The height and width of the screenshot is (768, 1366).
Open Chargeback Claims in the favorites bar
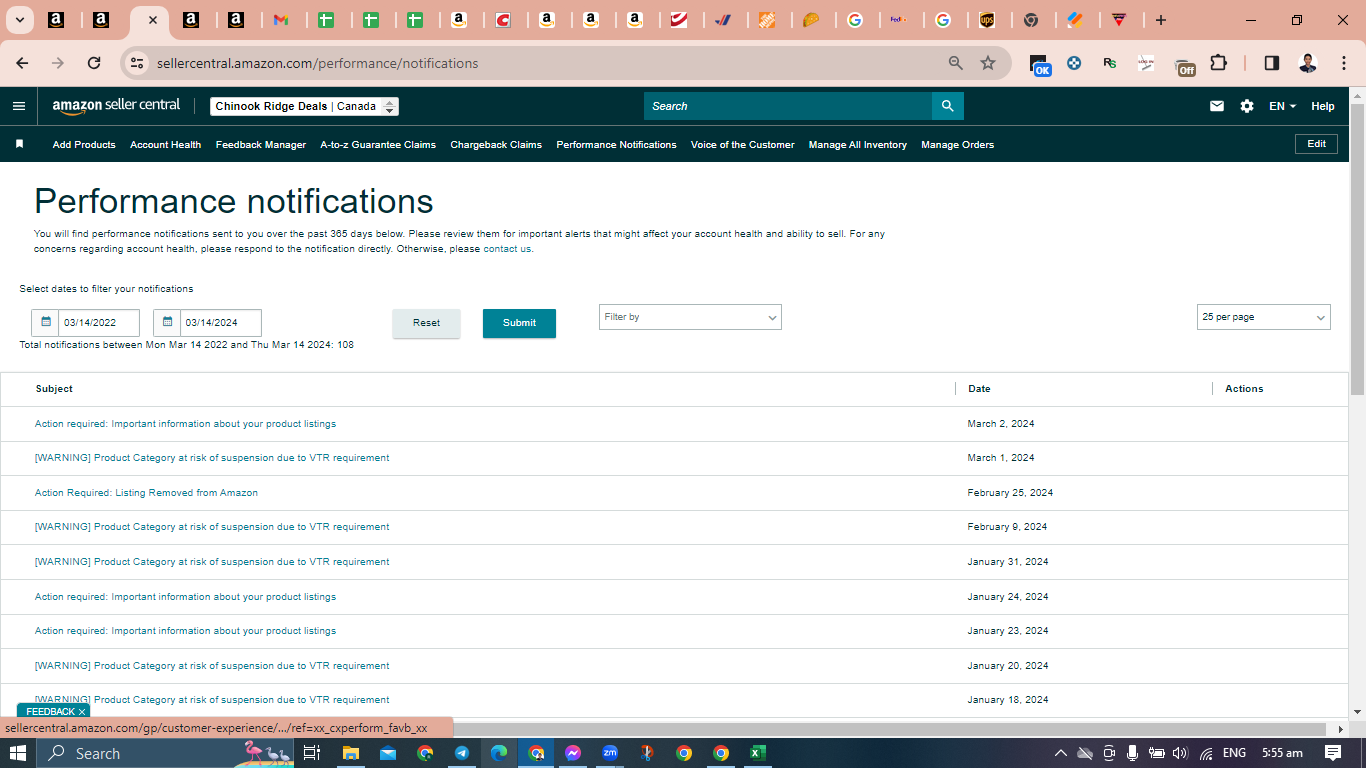496,145
